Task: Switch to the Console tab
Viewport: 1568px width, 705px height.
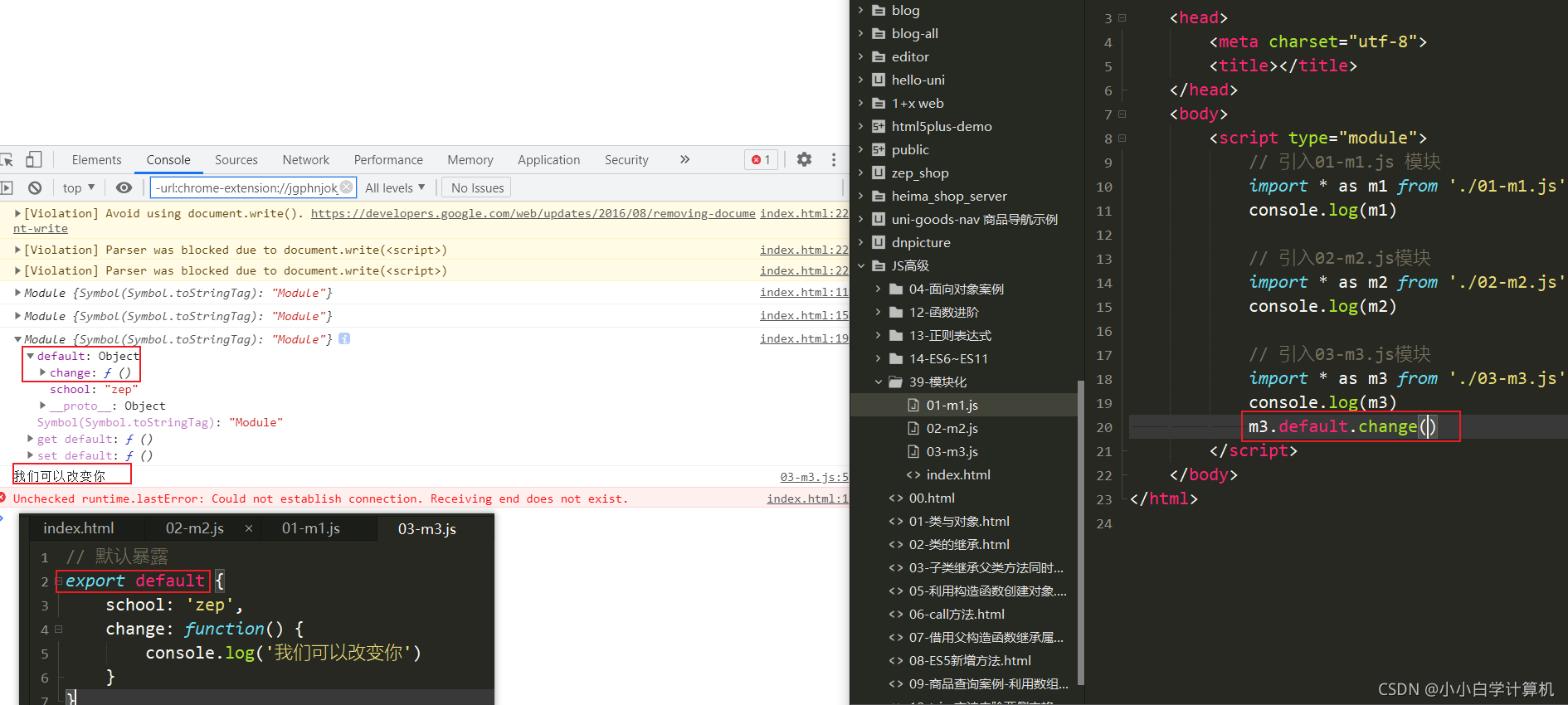Action: (168, 159)
